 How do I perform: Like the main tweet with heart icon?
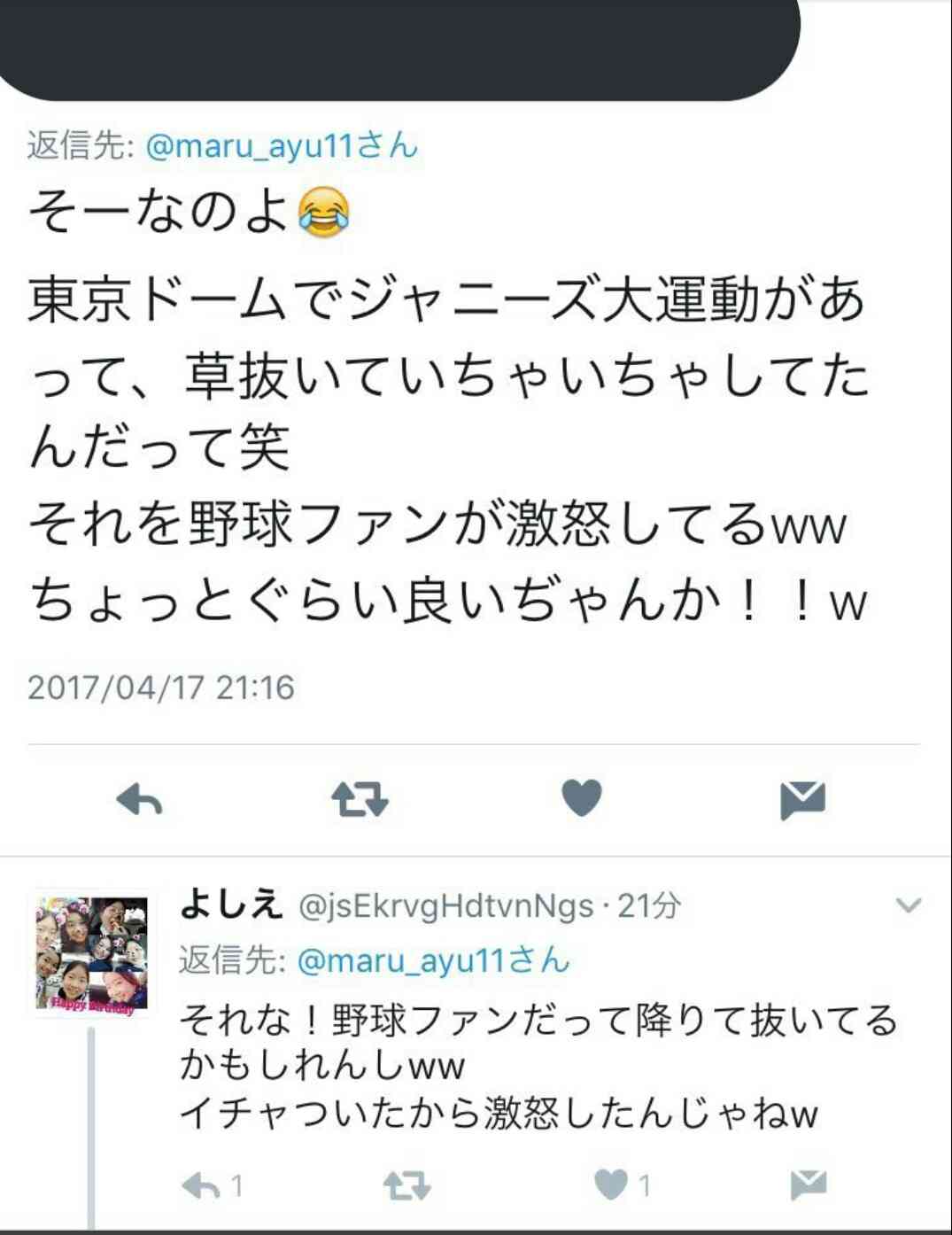[582, 797]
